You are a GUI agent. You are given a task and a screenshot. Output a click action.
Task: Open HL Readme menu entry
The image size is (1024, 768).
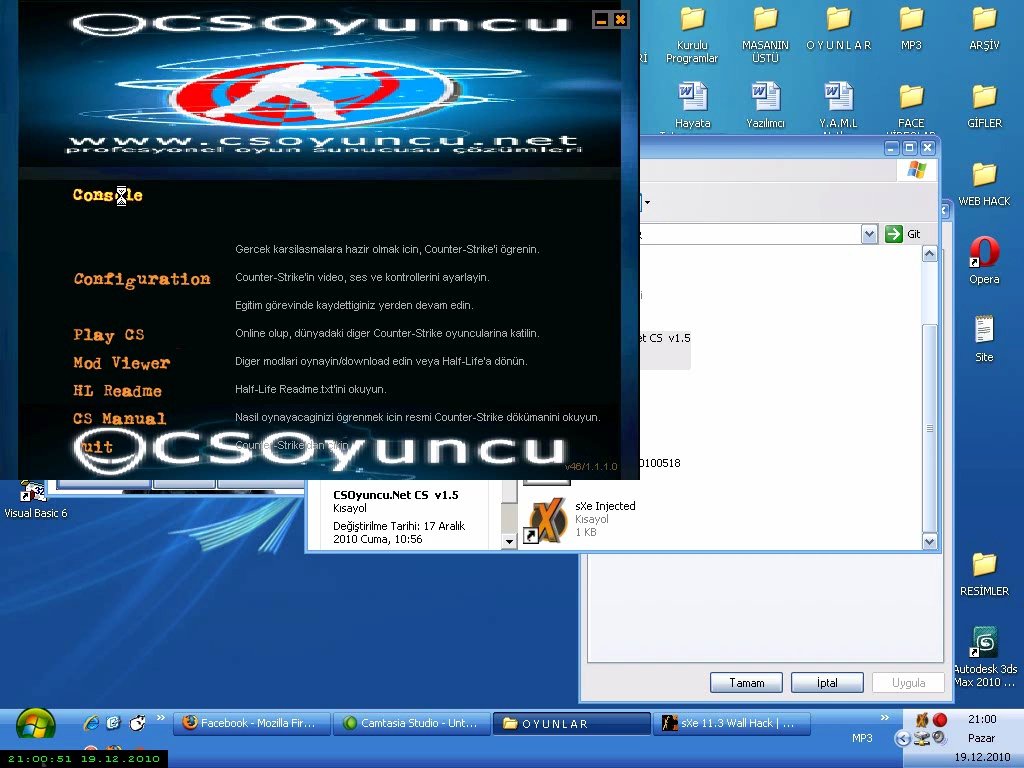click(118, 391)
